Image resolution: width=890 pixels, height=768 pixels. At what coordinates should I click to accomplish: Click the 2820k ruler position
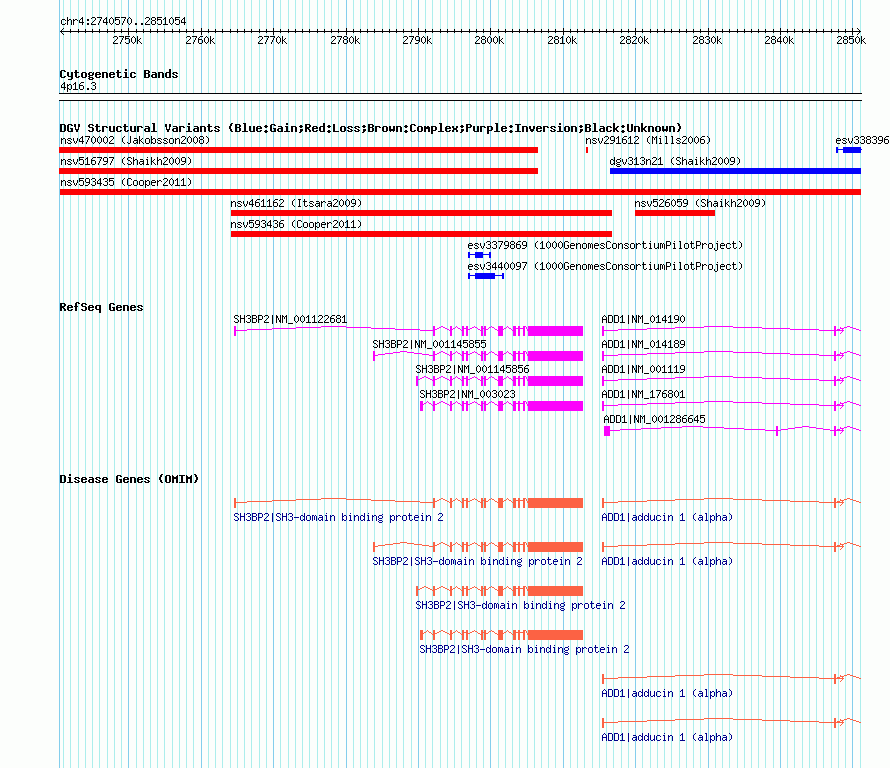tap(634, 40)
